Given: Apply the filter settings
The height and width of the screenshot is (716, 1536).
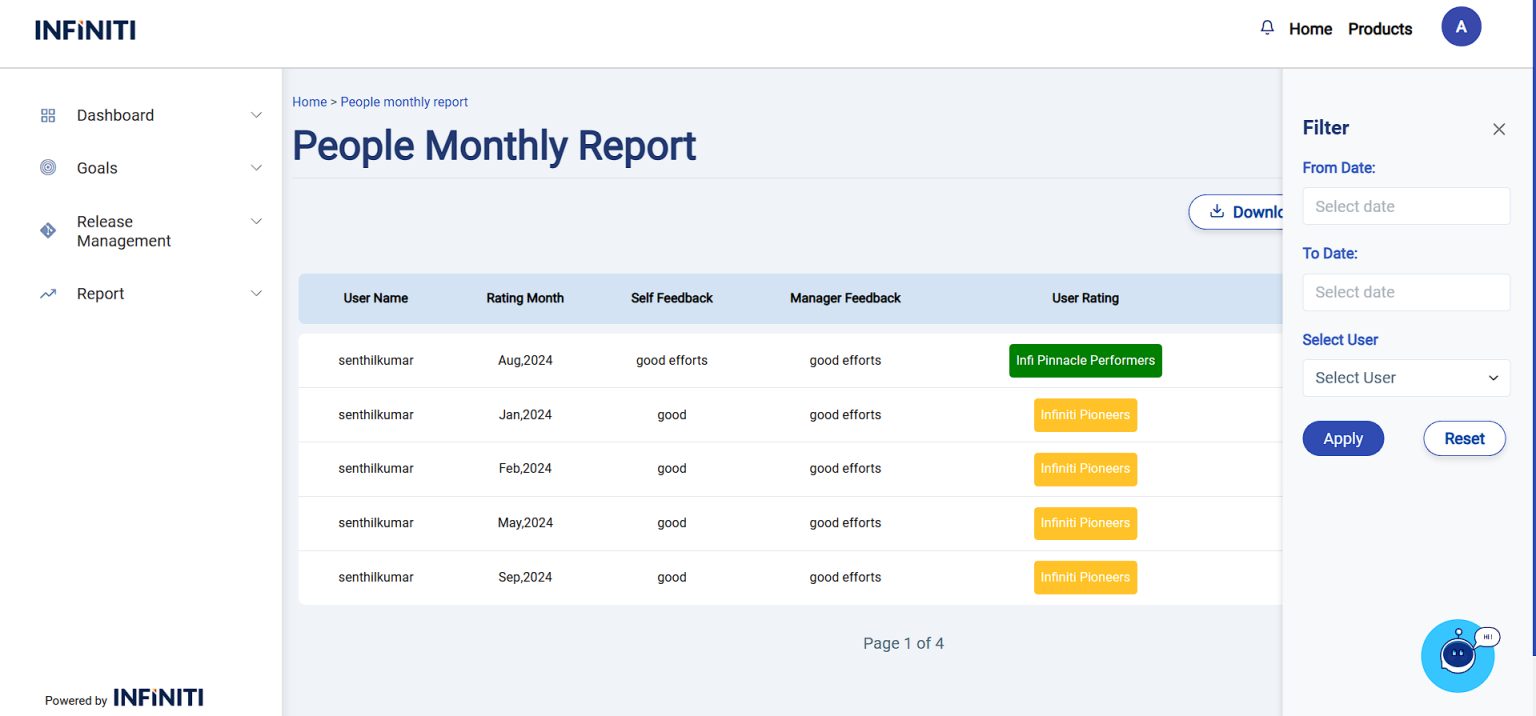Looking at the screenshot, I should coord(1342,438).
